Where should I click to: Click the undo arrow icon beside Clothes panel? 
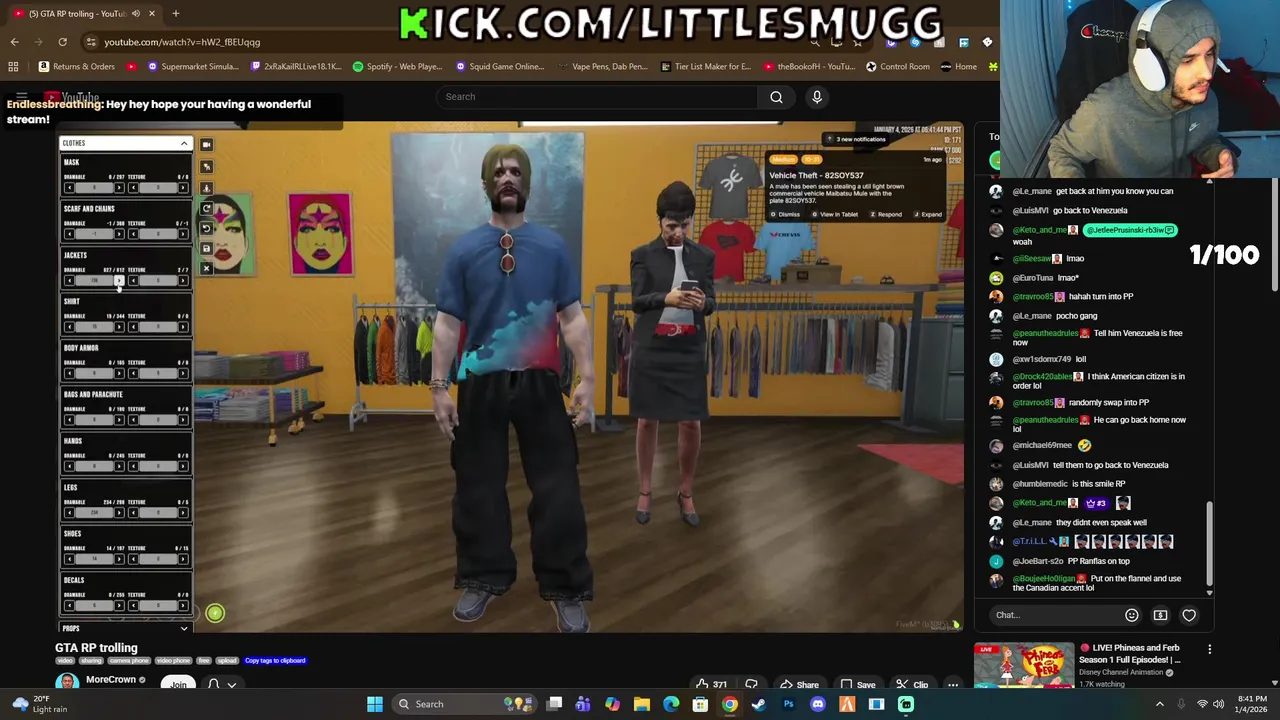click(206, 228)
